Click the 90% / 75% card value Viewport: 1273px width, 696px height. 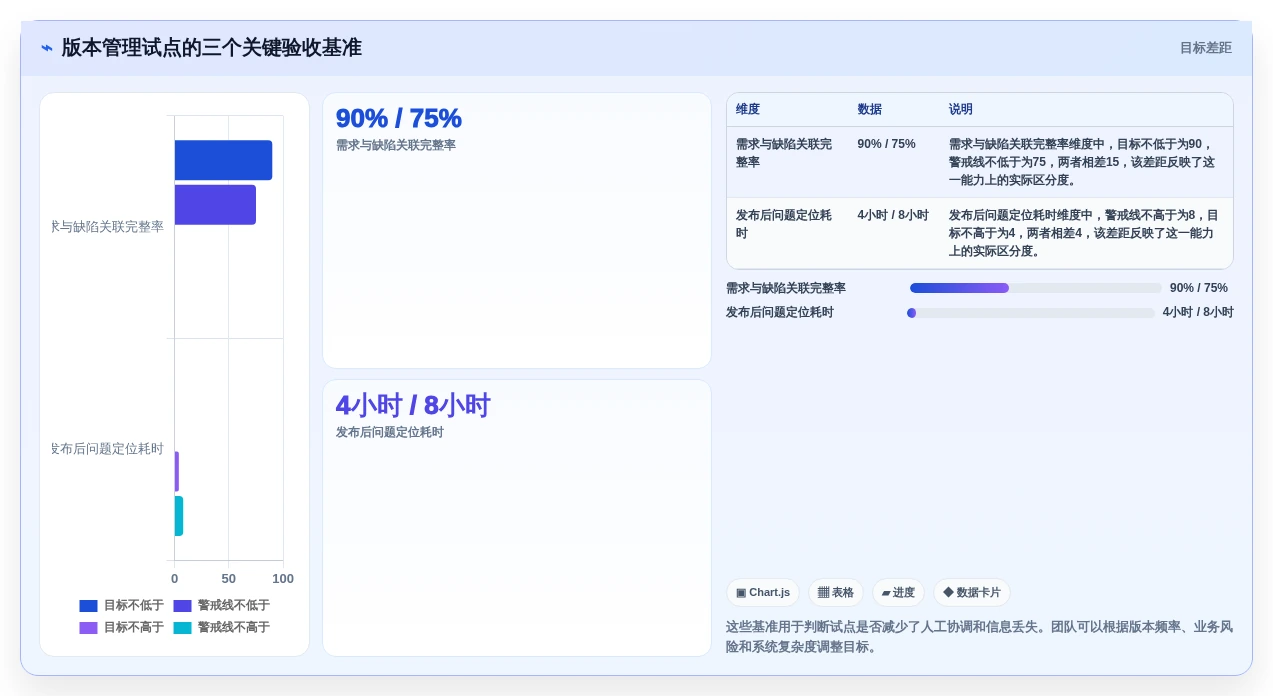(x=398, y=118)
